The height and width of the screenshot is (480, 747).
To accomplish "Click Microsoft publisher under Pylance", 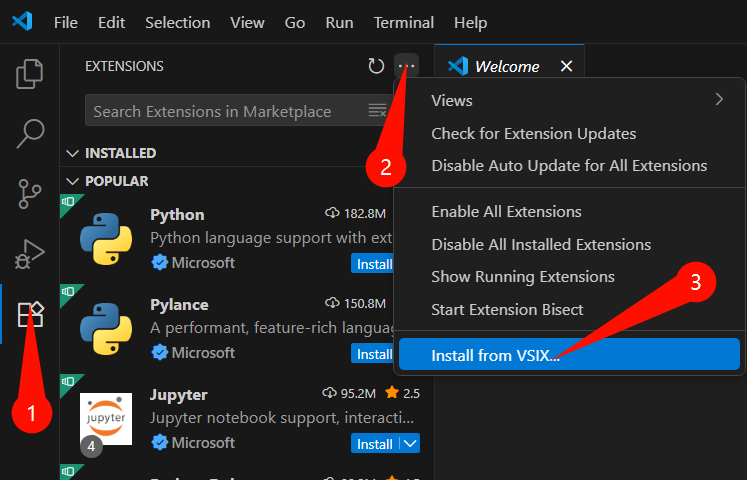I will [203, 352].
